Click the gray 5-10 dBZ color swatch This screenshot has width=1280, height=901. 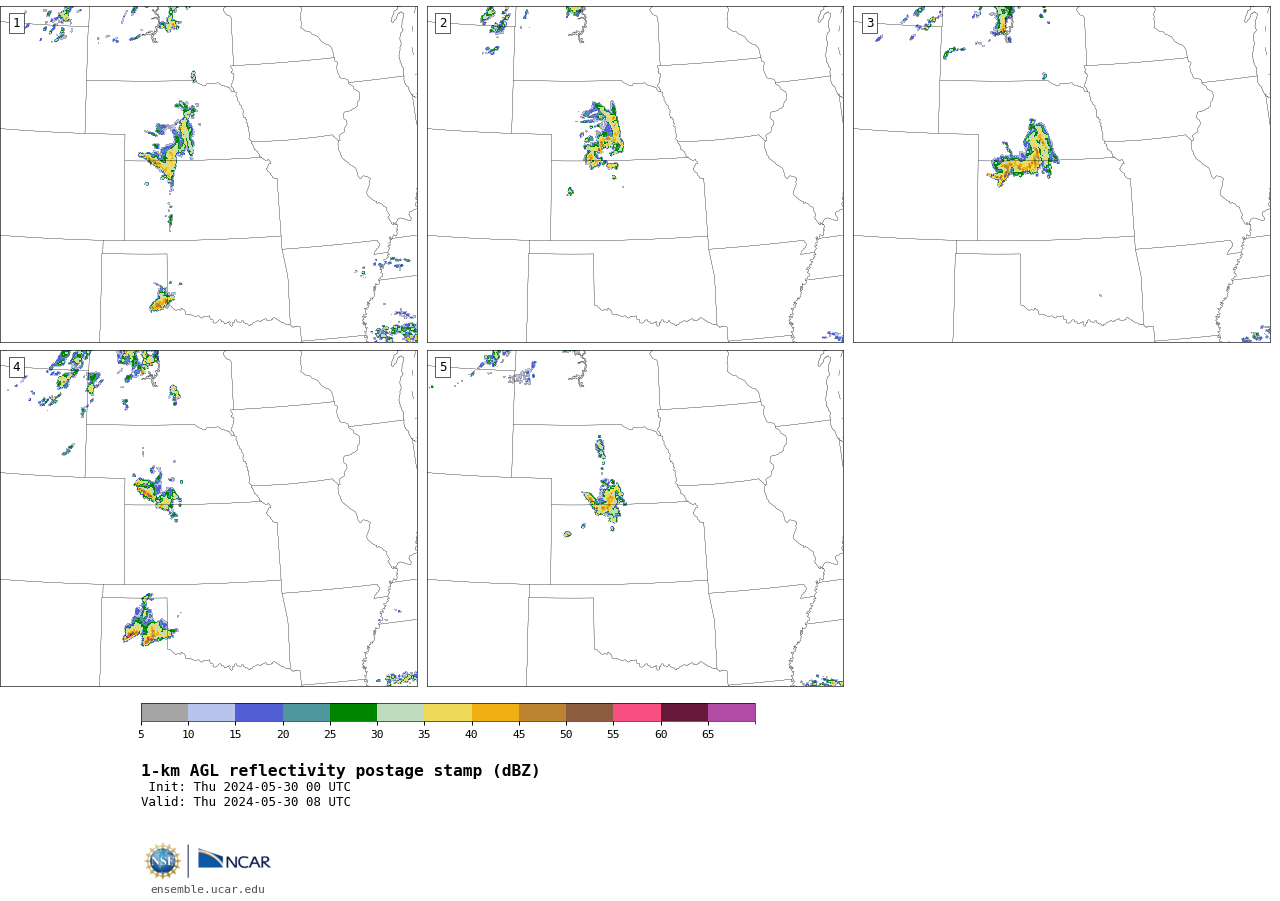tap(164, 713)
